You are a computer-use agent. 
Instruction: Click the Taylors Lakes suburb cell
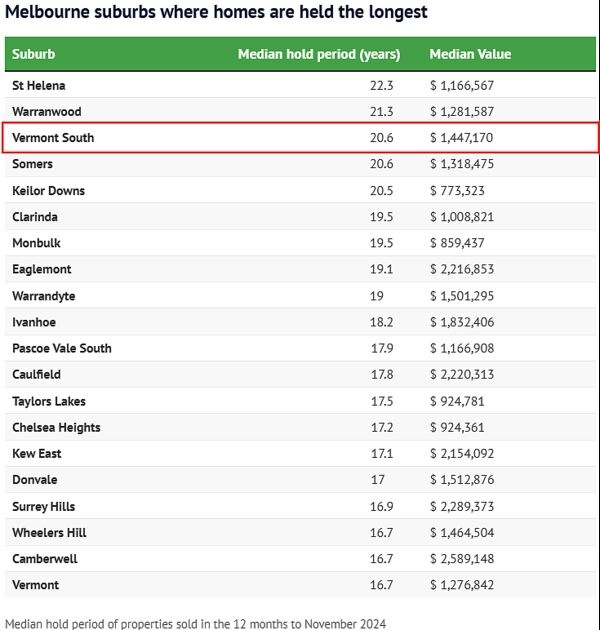click(x=49, y=401)
